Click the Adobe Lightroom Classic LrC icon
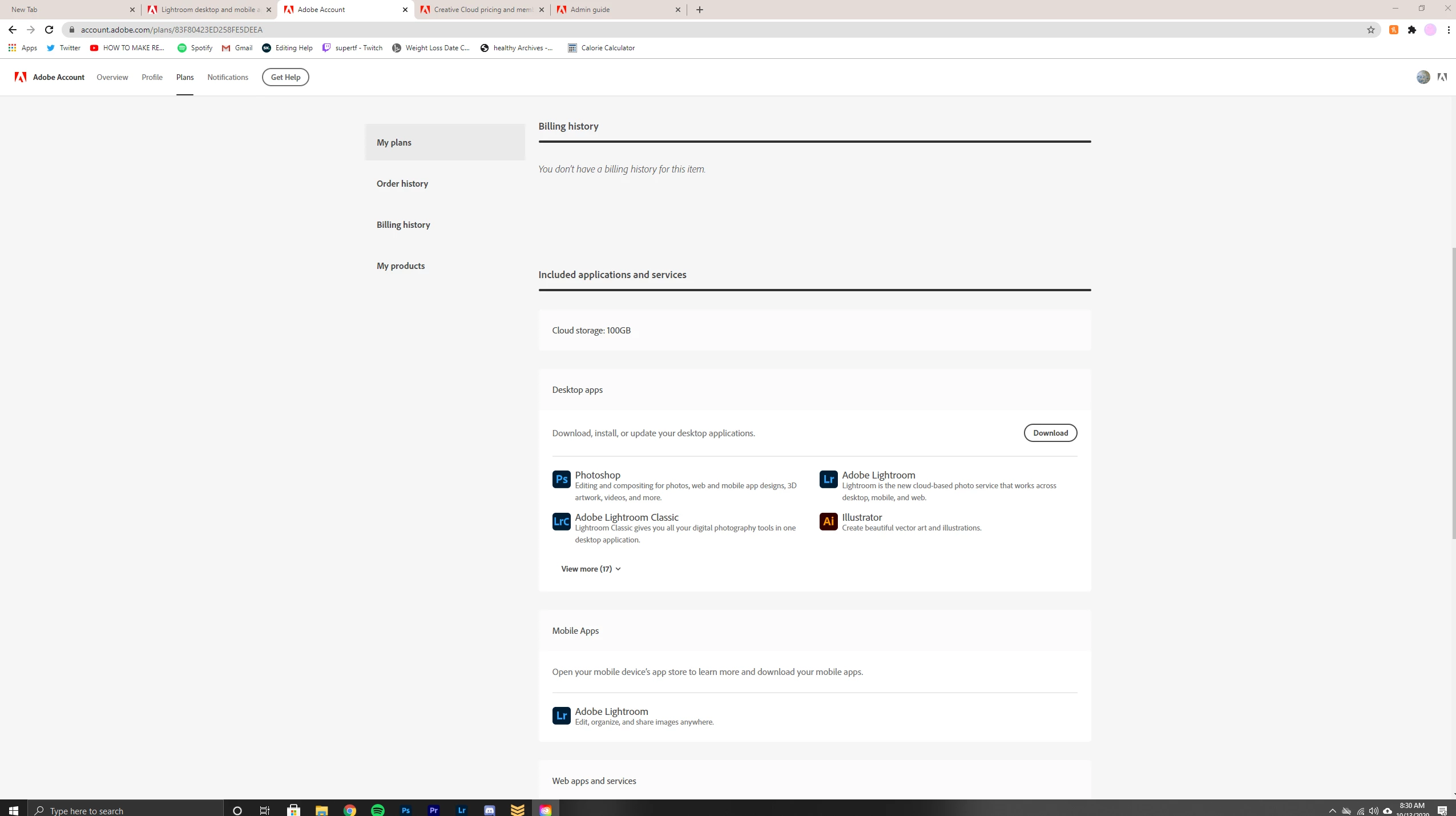 (x=561, y=521)
